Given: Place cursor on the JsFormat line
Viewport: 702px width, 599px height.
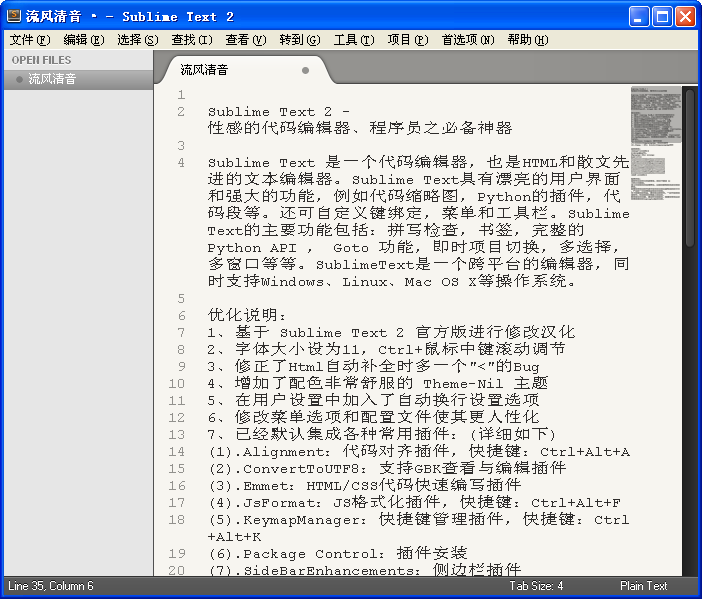Looking at the screenshot, I should point(414,502).
